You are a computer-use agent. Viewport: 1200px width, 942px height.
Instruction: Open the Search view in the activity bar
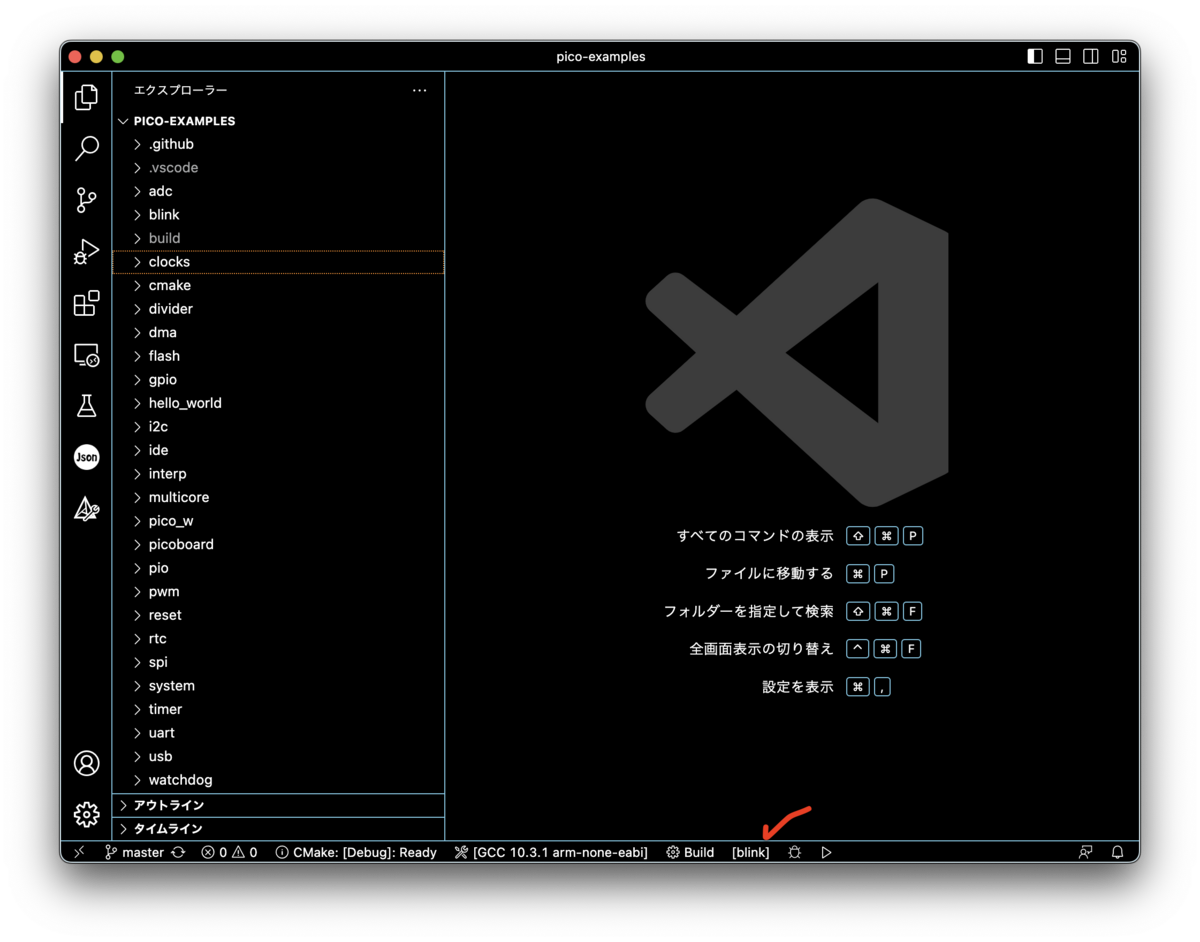pos(87,149)
